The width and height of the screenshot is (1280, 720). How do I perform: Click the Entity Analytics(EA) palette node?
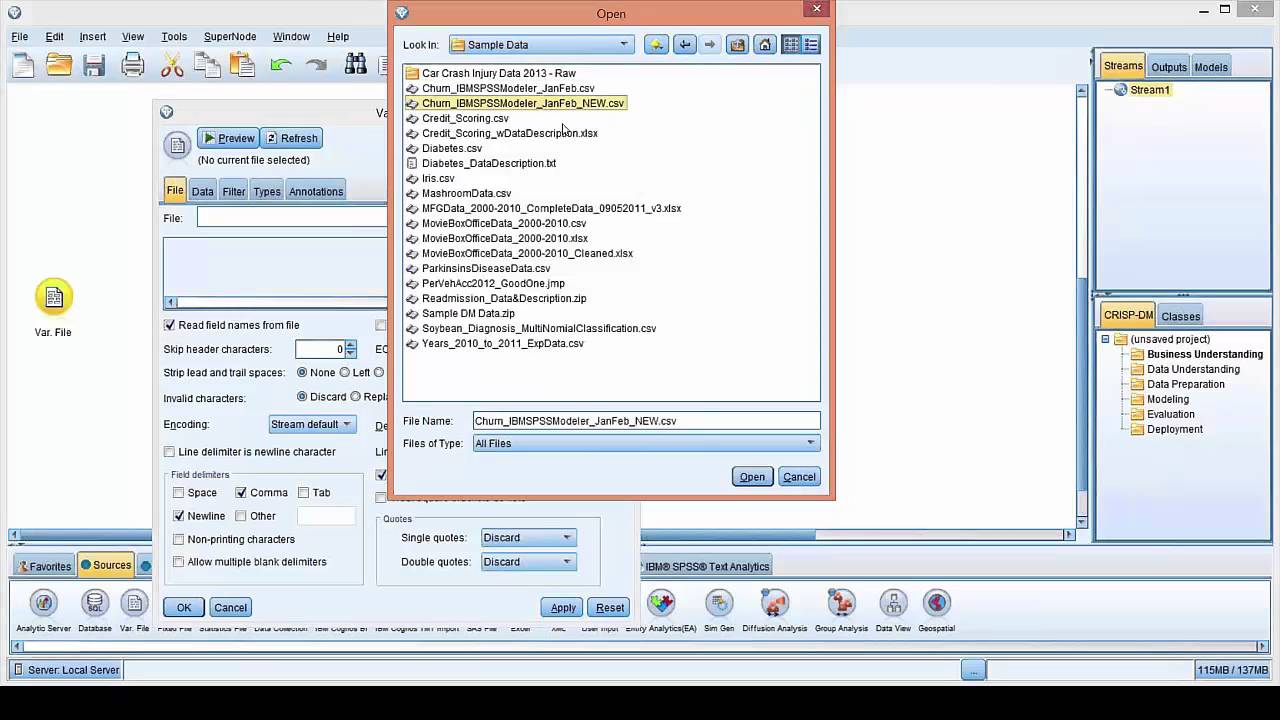coord(661,603)
